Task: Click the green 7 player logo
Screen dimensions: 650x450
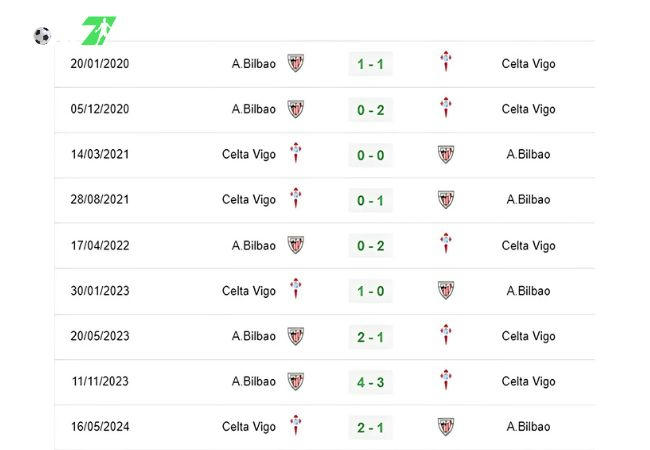Action: (99, 30)
